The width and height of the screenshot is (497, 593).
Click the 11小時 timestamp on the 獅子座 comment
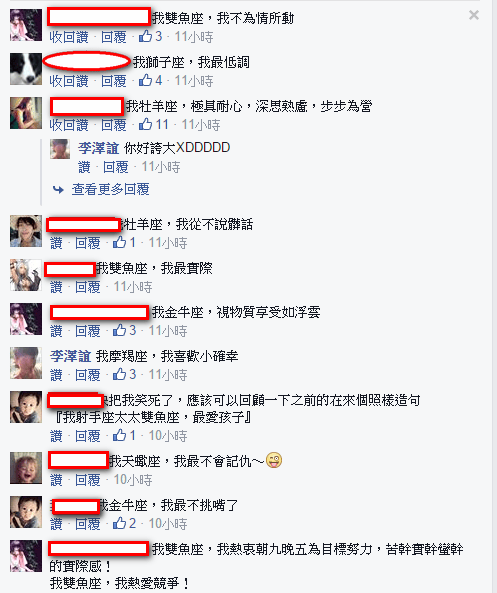point(194,81)
